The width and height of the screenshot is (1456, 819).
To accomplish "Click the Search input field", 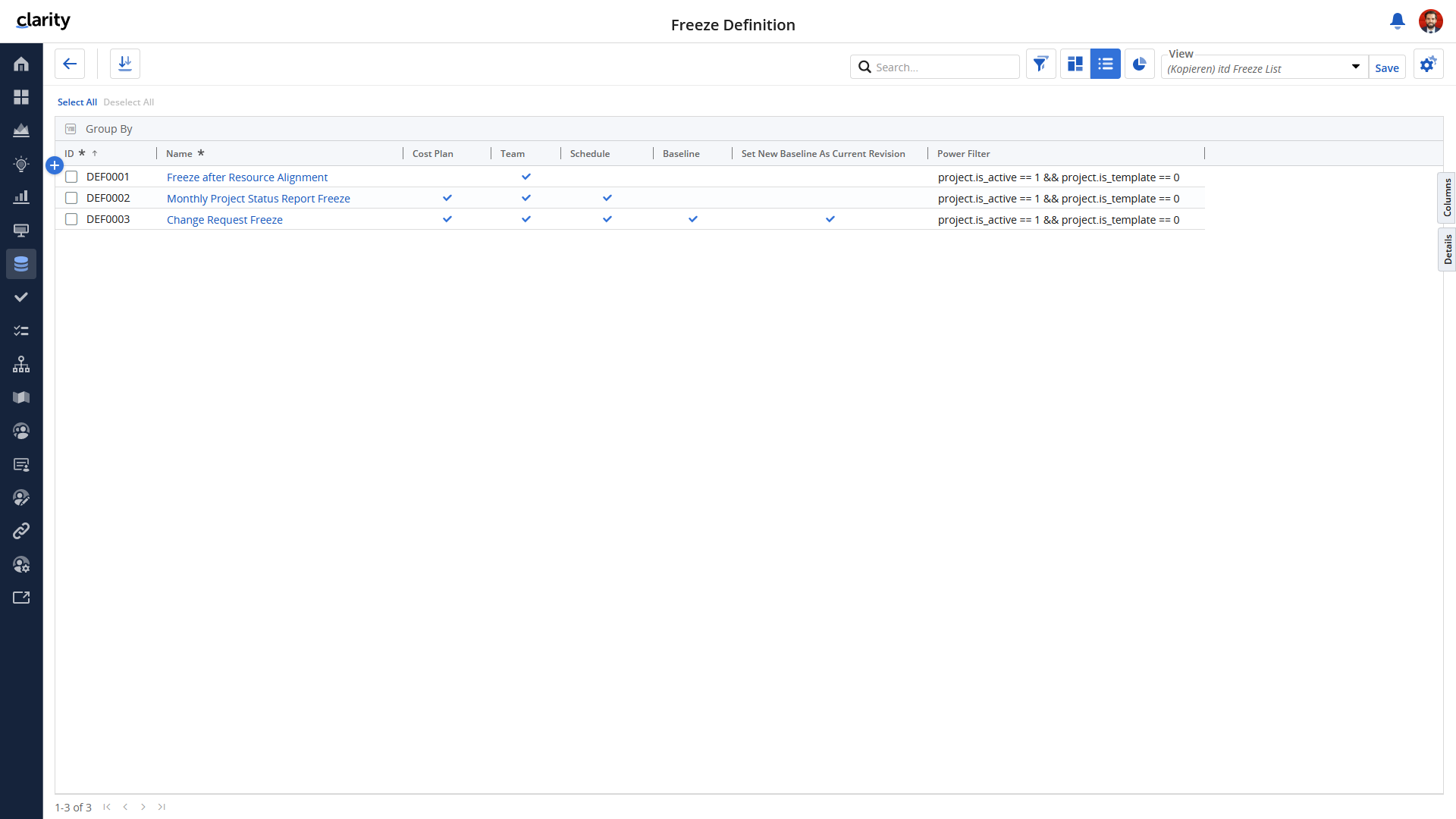I will coord(935,67).
